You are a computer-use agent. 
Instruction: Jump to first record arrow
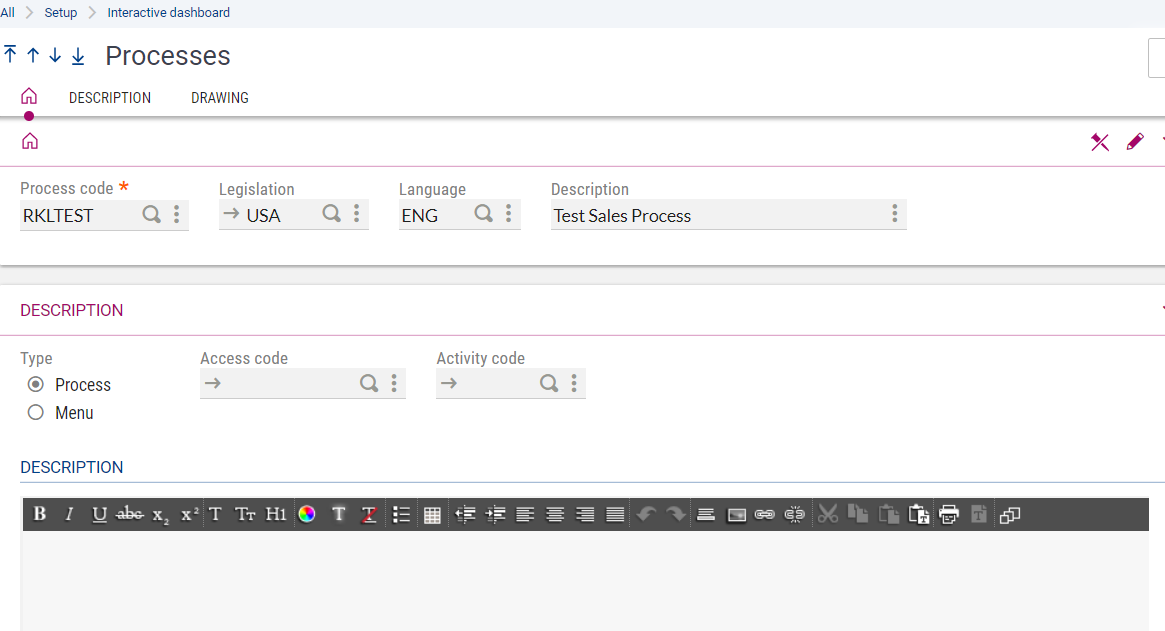[10, 55]
